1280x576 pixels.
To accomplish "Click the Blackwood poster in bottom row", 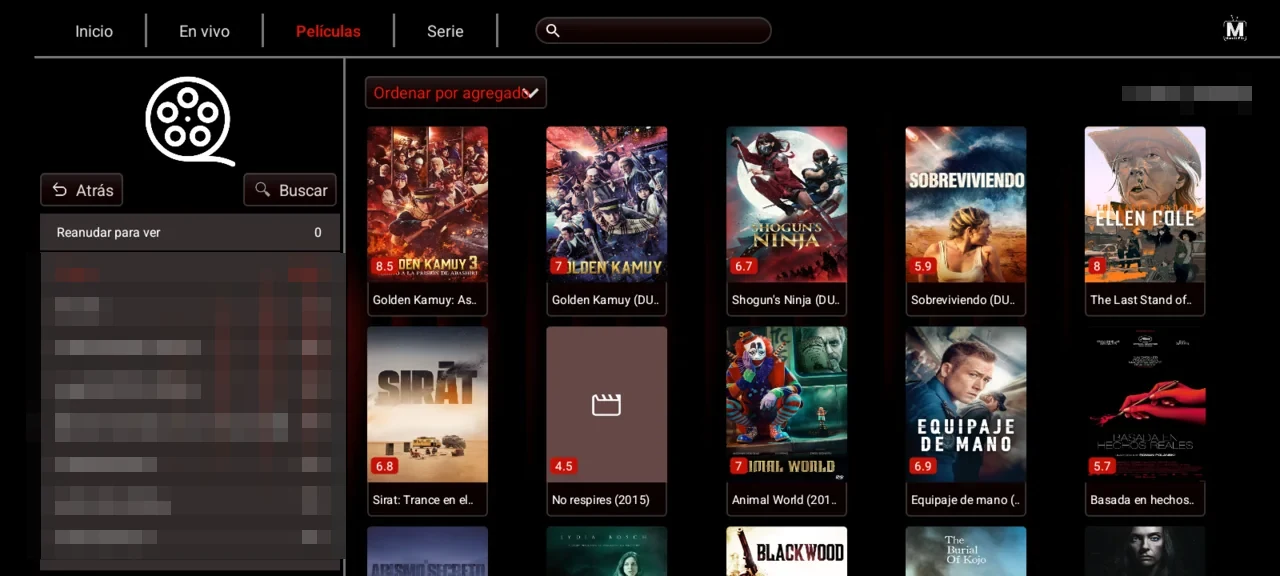I will [787, 551].
